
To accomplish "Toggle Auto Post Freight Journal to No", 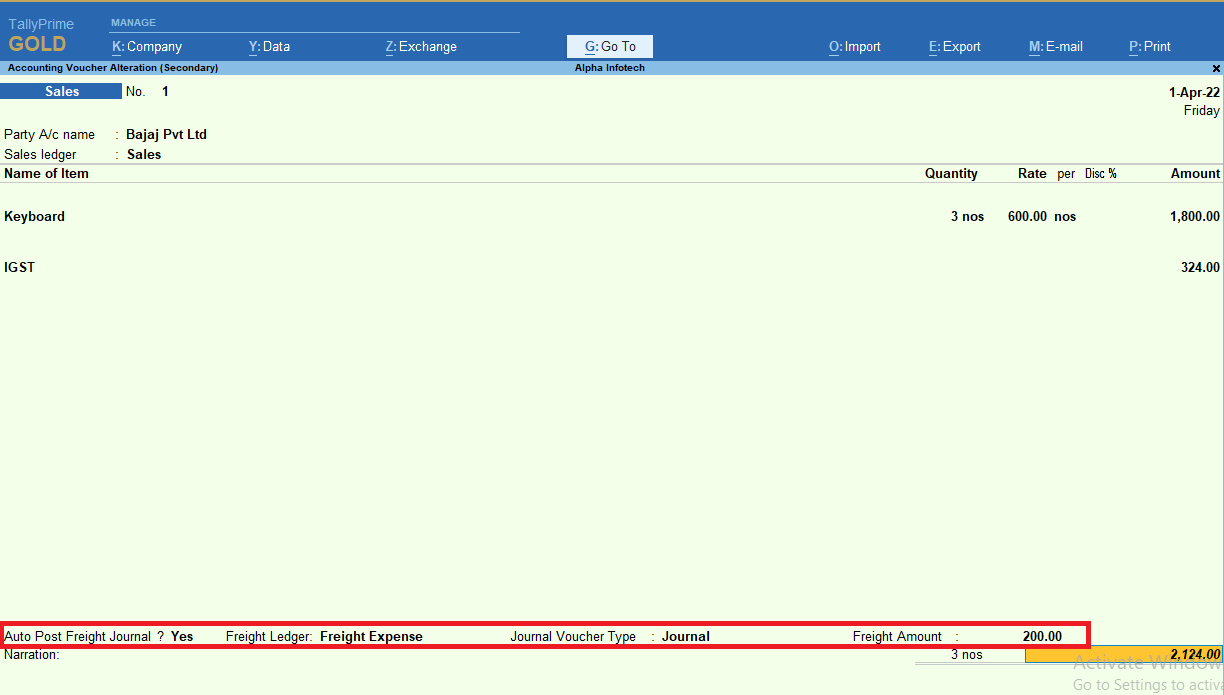I will (181, 636).
